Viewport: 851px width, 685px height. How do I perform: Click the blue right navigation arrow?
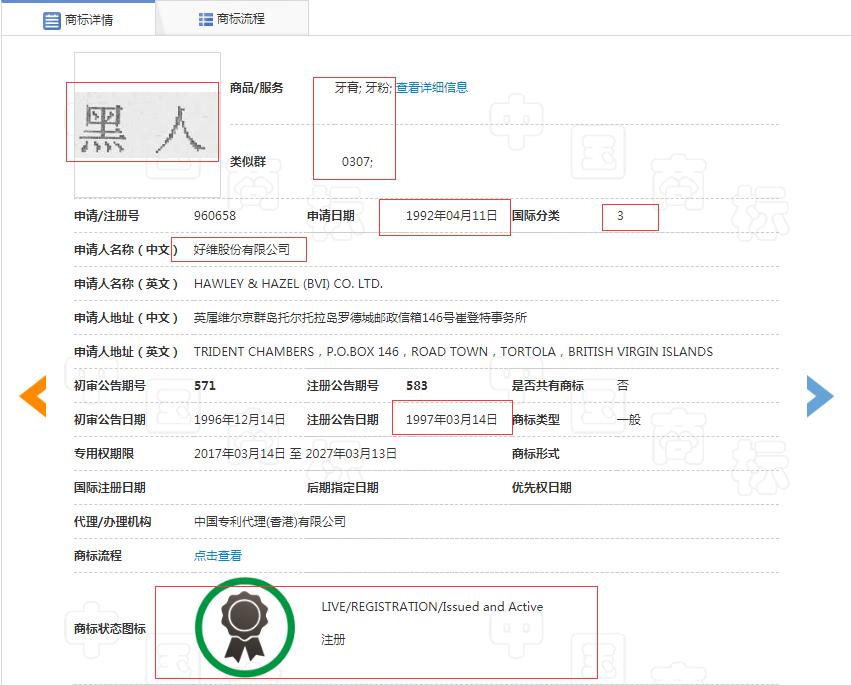820,396
